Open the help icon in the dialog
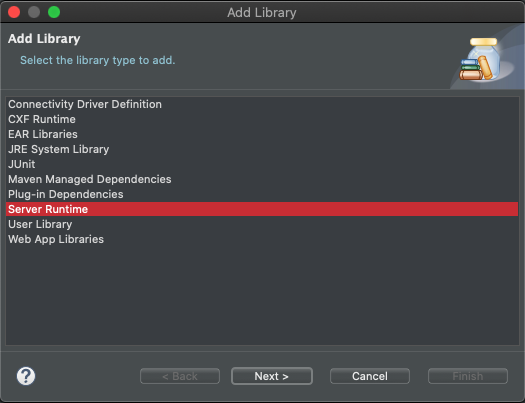The image size is (525, 403). click(26, 376)
